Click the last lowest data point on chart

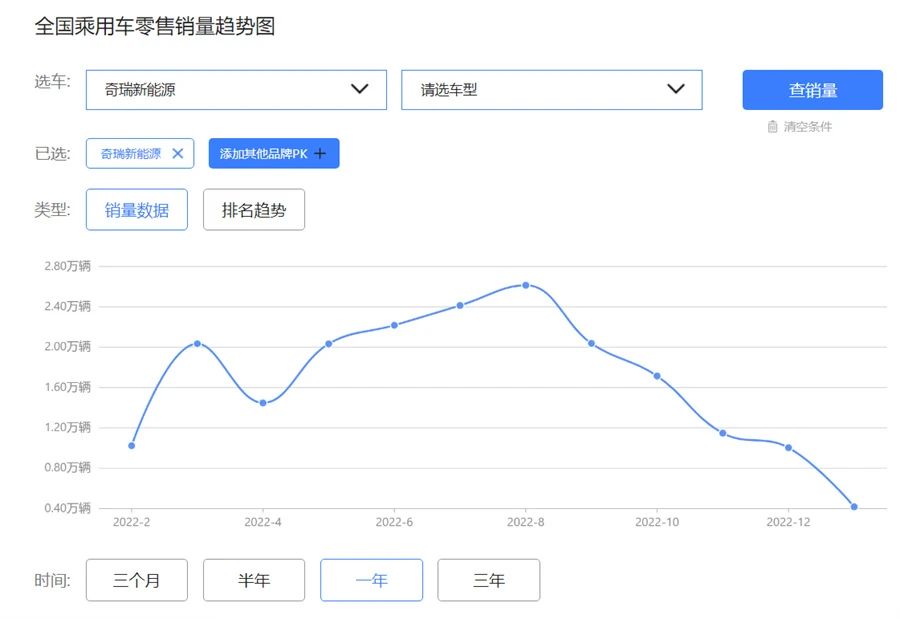point(854,507)
